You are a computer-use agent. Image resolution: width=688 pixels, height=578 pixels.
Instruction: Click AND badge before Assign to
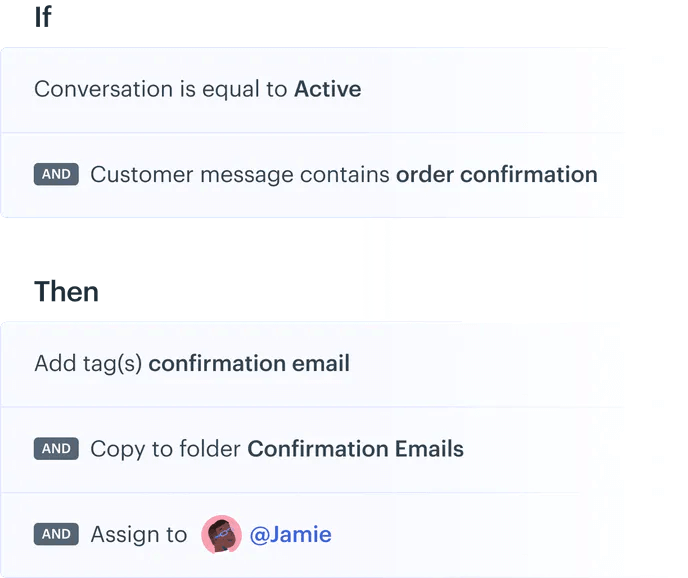pyautogui.click(x=56, y=534)
